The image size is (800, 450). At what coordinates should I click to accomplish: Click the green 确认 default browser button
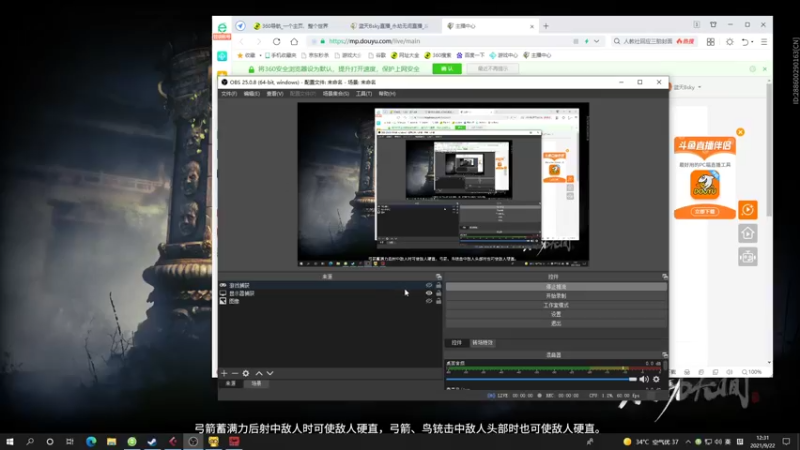[447, 69]
